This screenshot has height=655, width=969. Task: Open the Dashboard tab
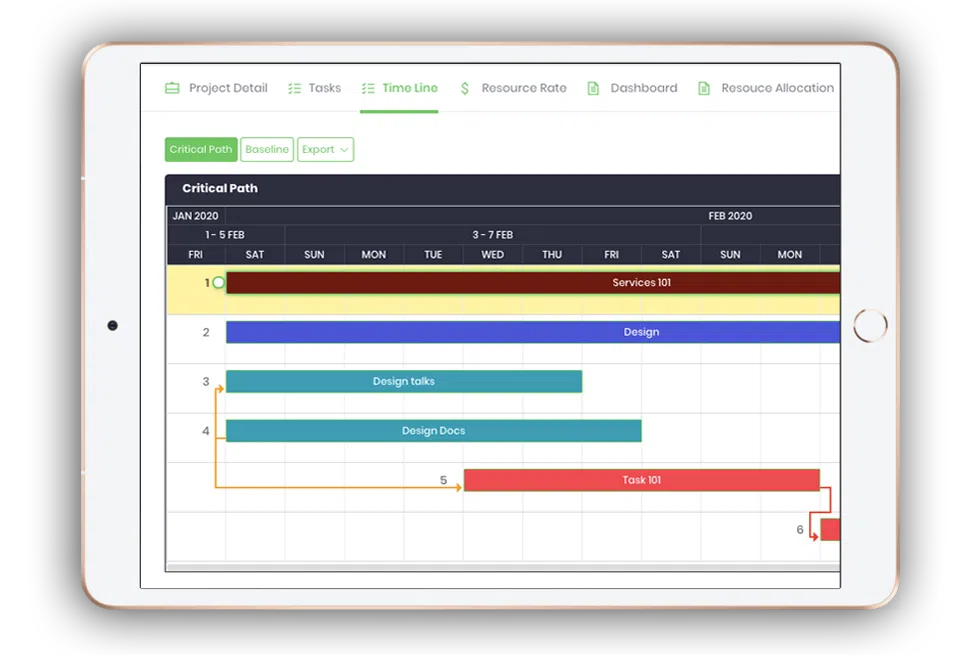point(643,88)
